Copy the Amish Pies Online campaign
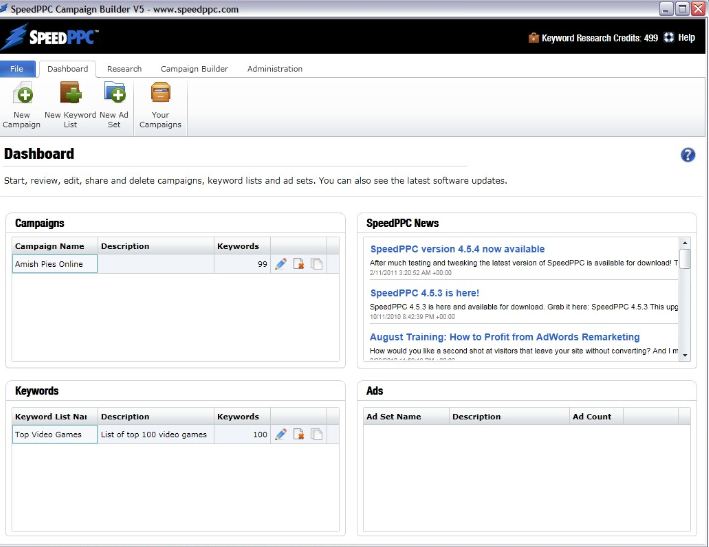Screen dimensions: 709x547 pyautogui.click(x=316, y=264)
